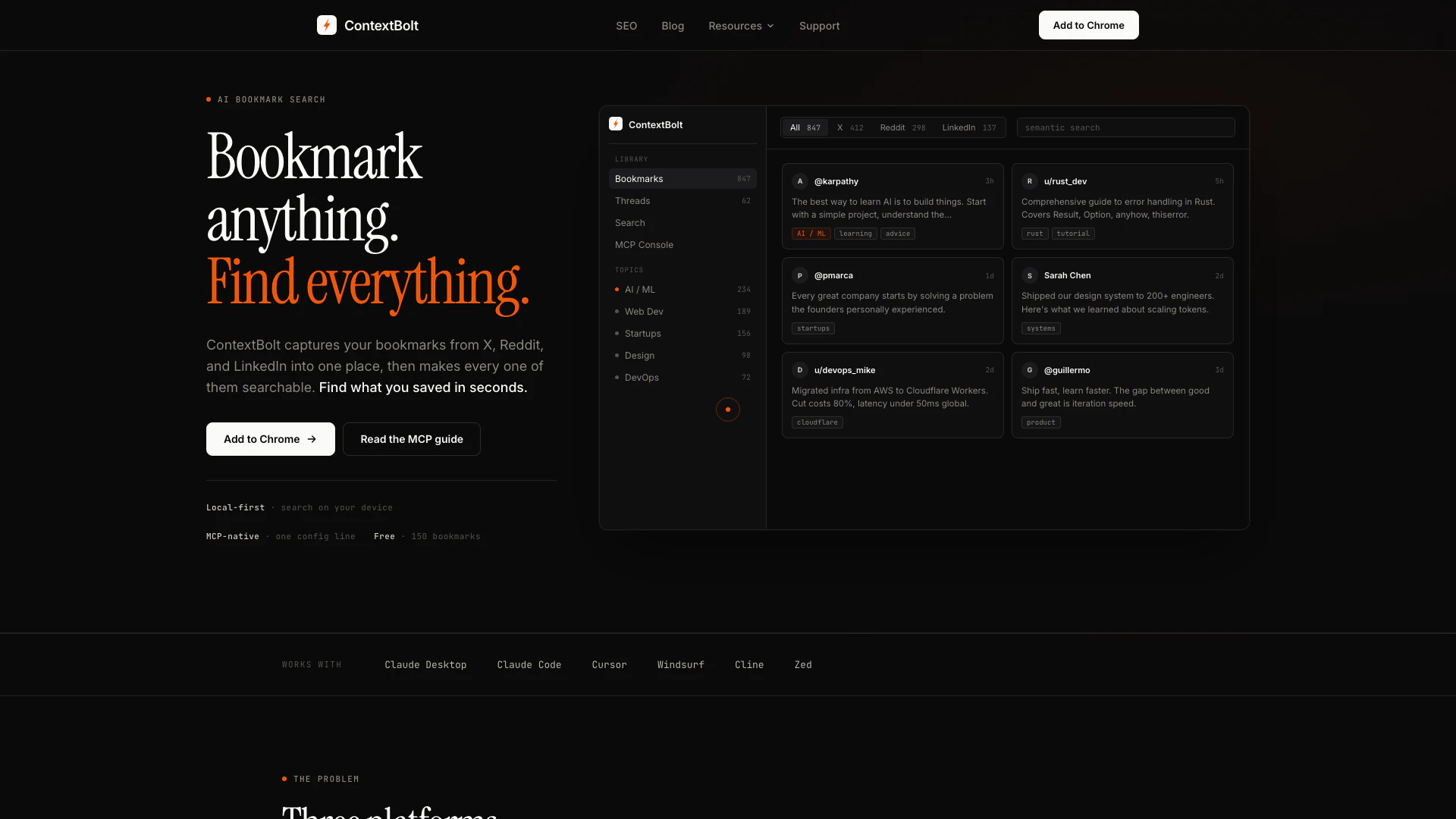Click the @pmarca avatar circle
Screen dimensions: 1456x819
(x=799, y=275)
